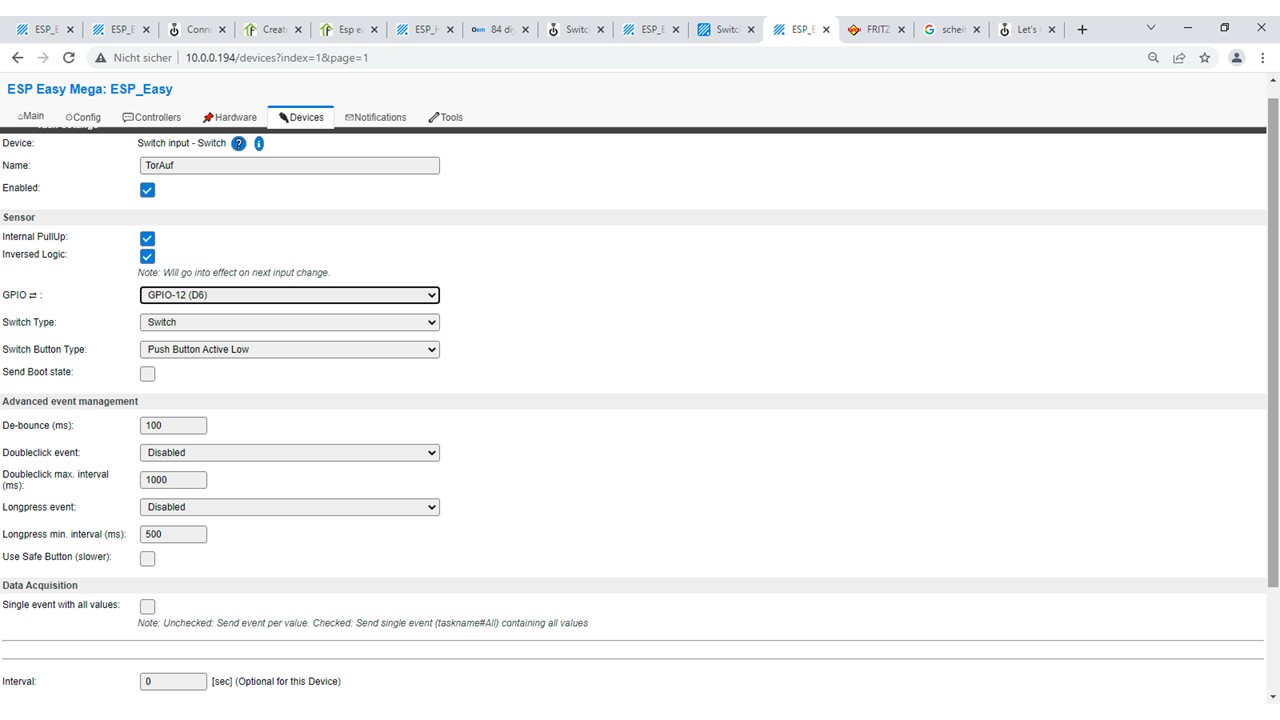Click the ESP Easy Mega: ESP_Easy heading
1280x720 pixels.
(90, 89)
